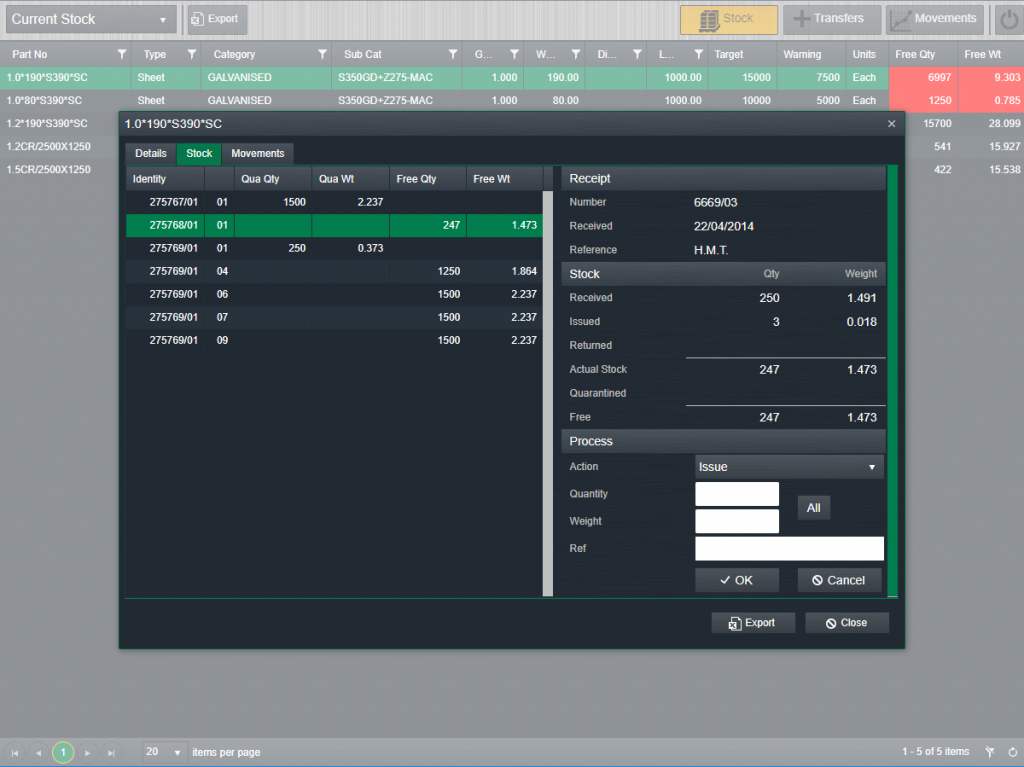Screen dimensions: 1024x767
Task: Click the Sub Cat column filter icon
Action: (453, 54)
